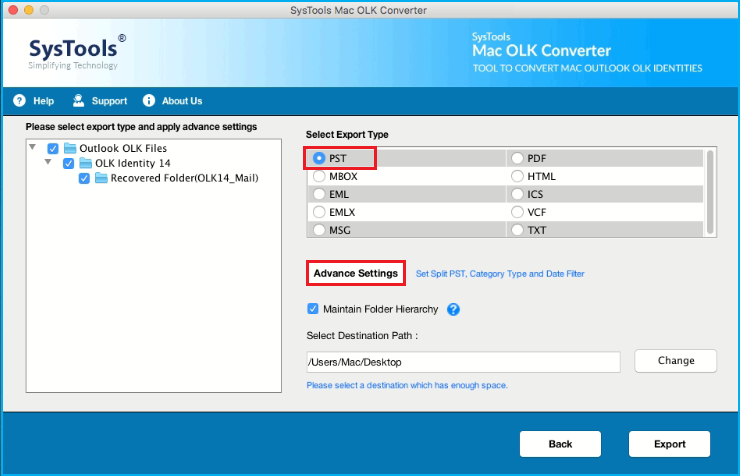Toggle the Maintain Folder Hierarchy checkbox

pos(312,309)
